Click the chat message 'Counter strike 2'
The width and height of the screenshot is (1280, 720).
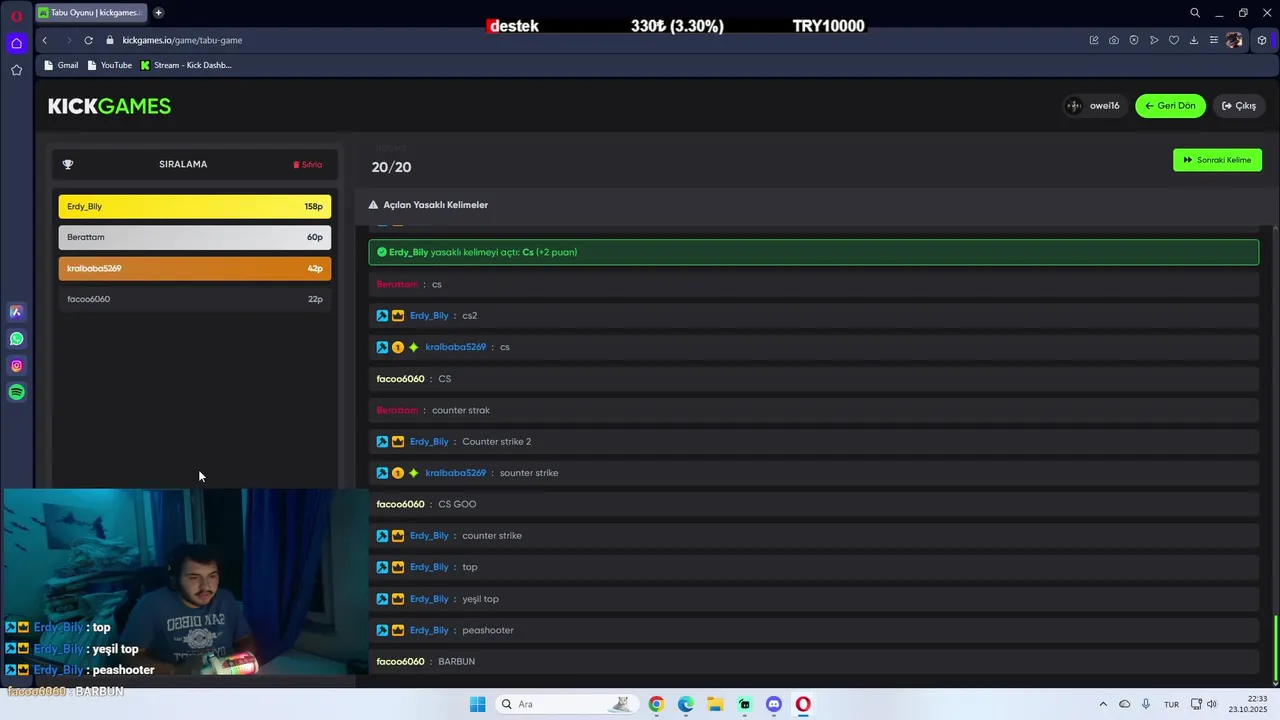[x=496, y=441]
